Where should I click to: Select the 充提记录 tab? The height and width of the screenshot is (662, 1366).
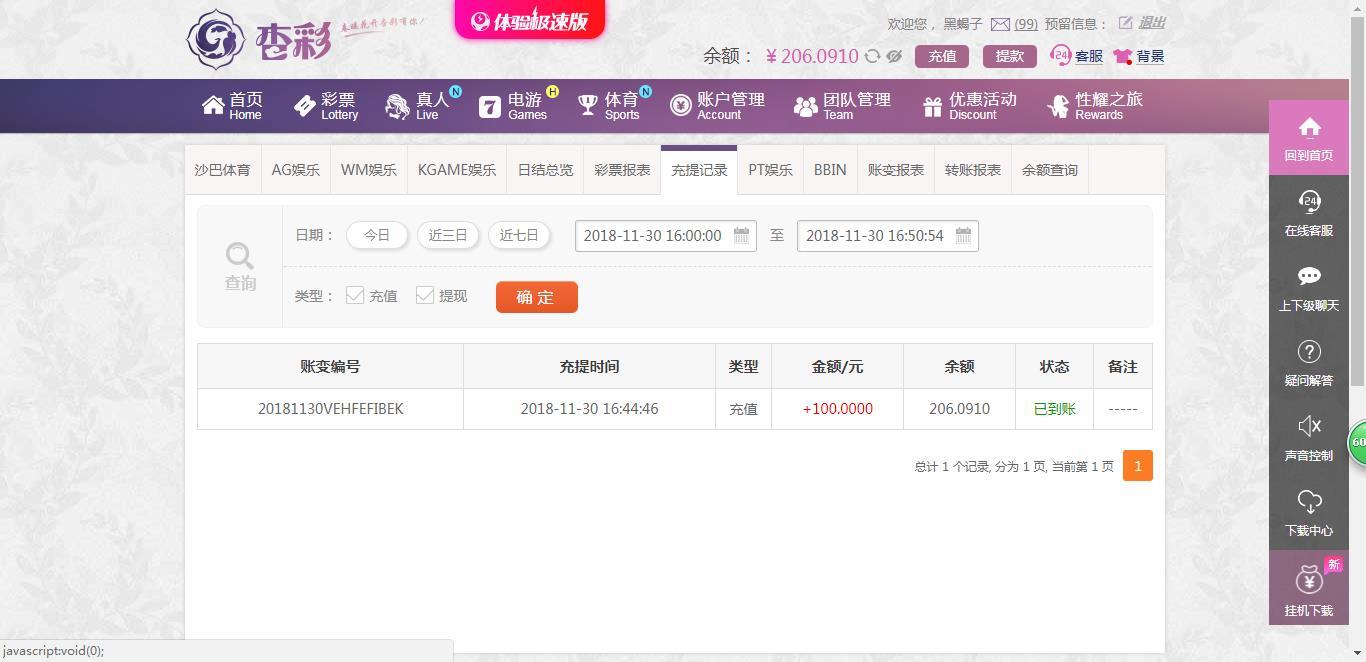[699, 170]
